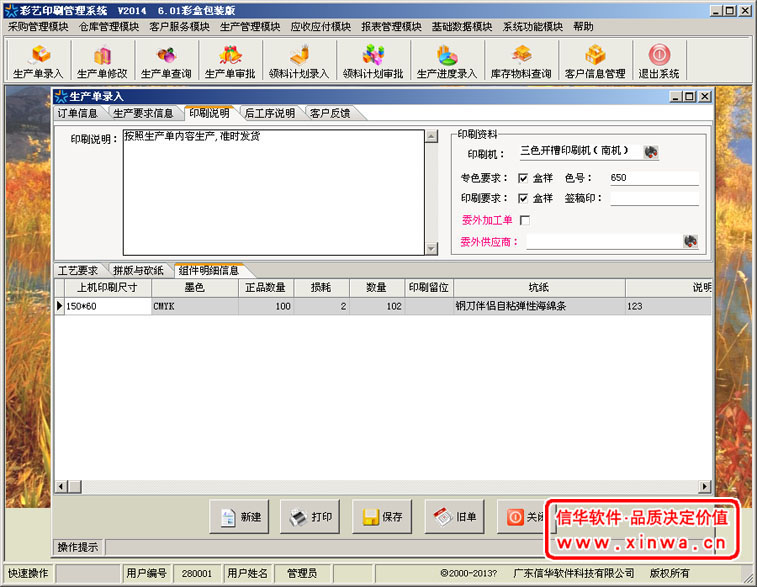The height and width of the screenshot is (587, 757).
Task: Click 保存 button
Action: click(x=382, y=517)
